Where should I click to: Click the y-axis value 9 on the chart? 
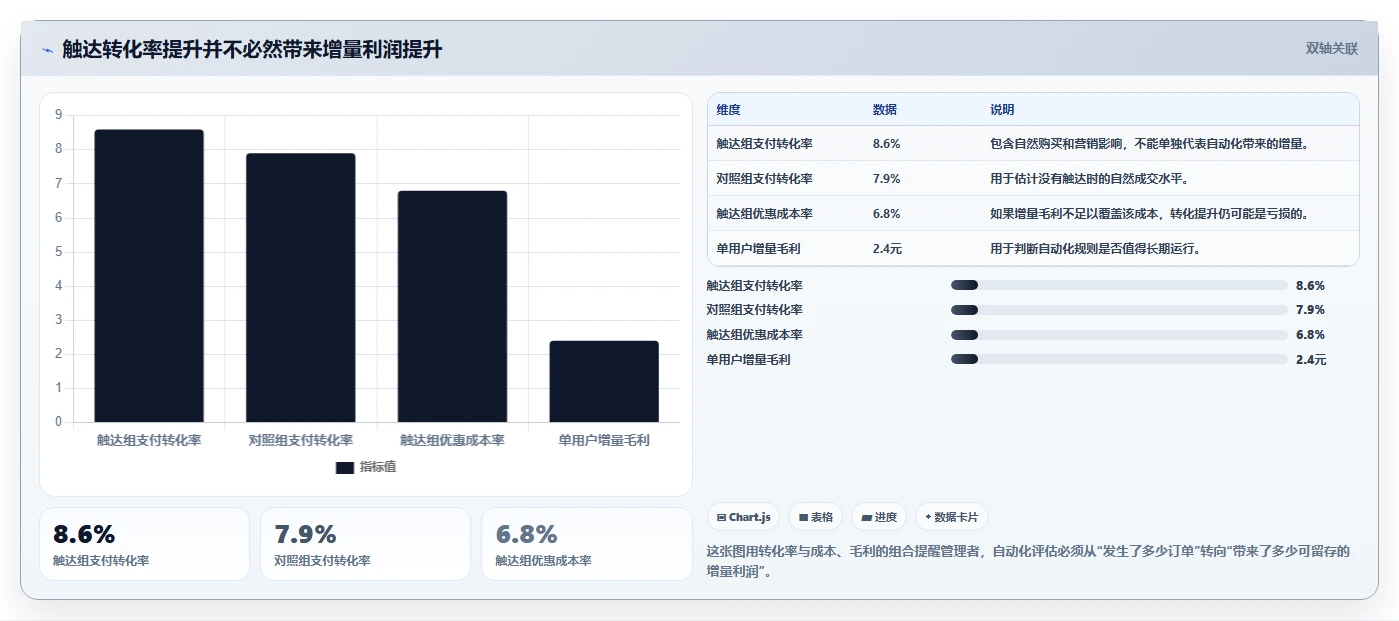pos(58,115)
